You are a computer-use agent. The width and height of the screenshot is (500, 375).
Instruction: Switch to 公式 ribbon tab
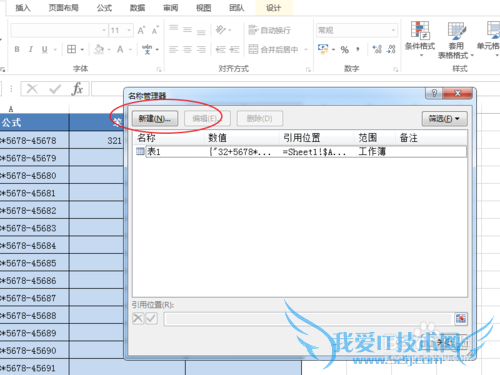(x=104, y=8)
